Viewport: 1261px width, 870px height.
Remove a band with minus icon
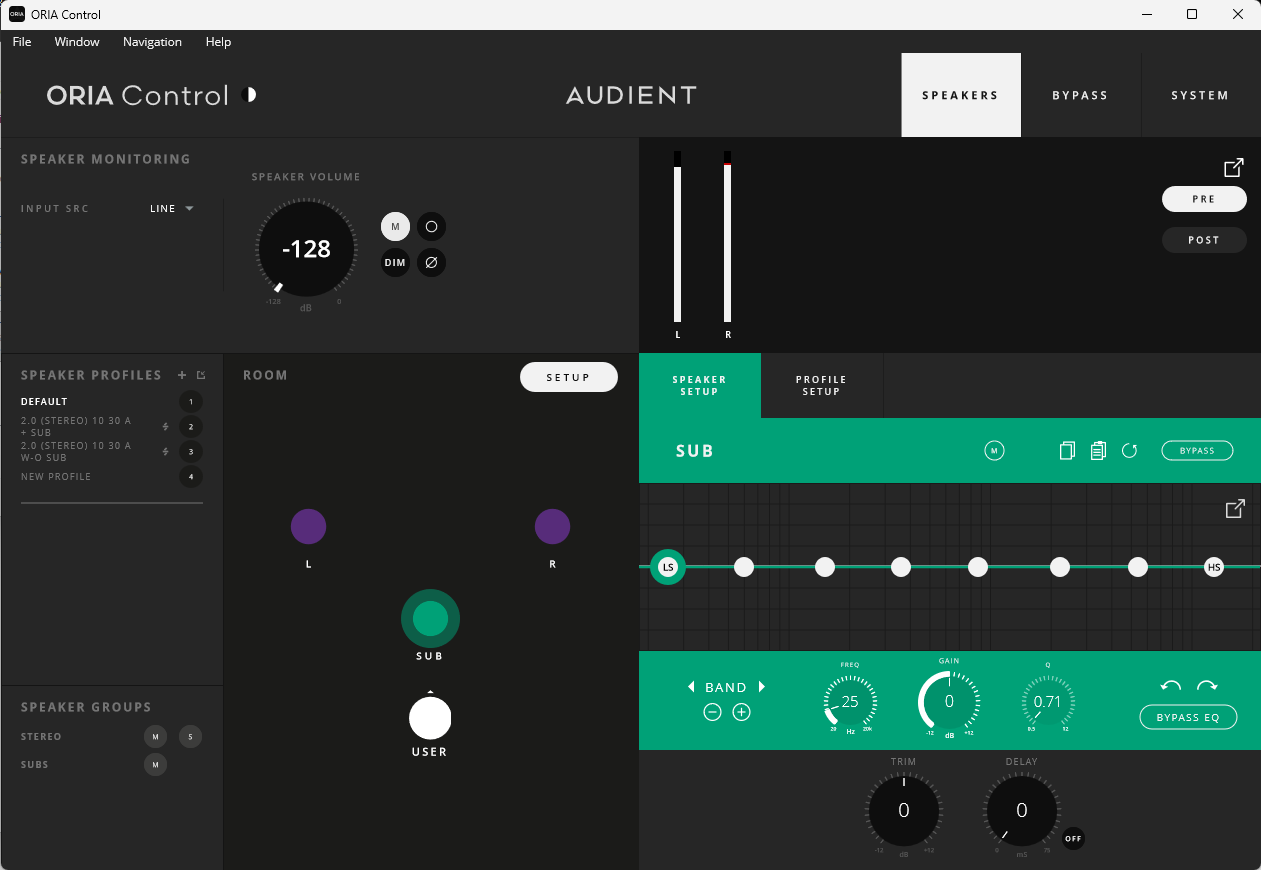click(712, 712)
